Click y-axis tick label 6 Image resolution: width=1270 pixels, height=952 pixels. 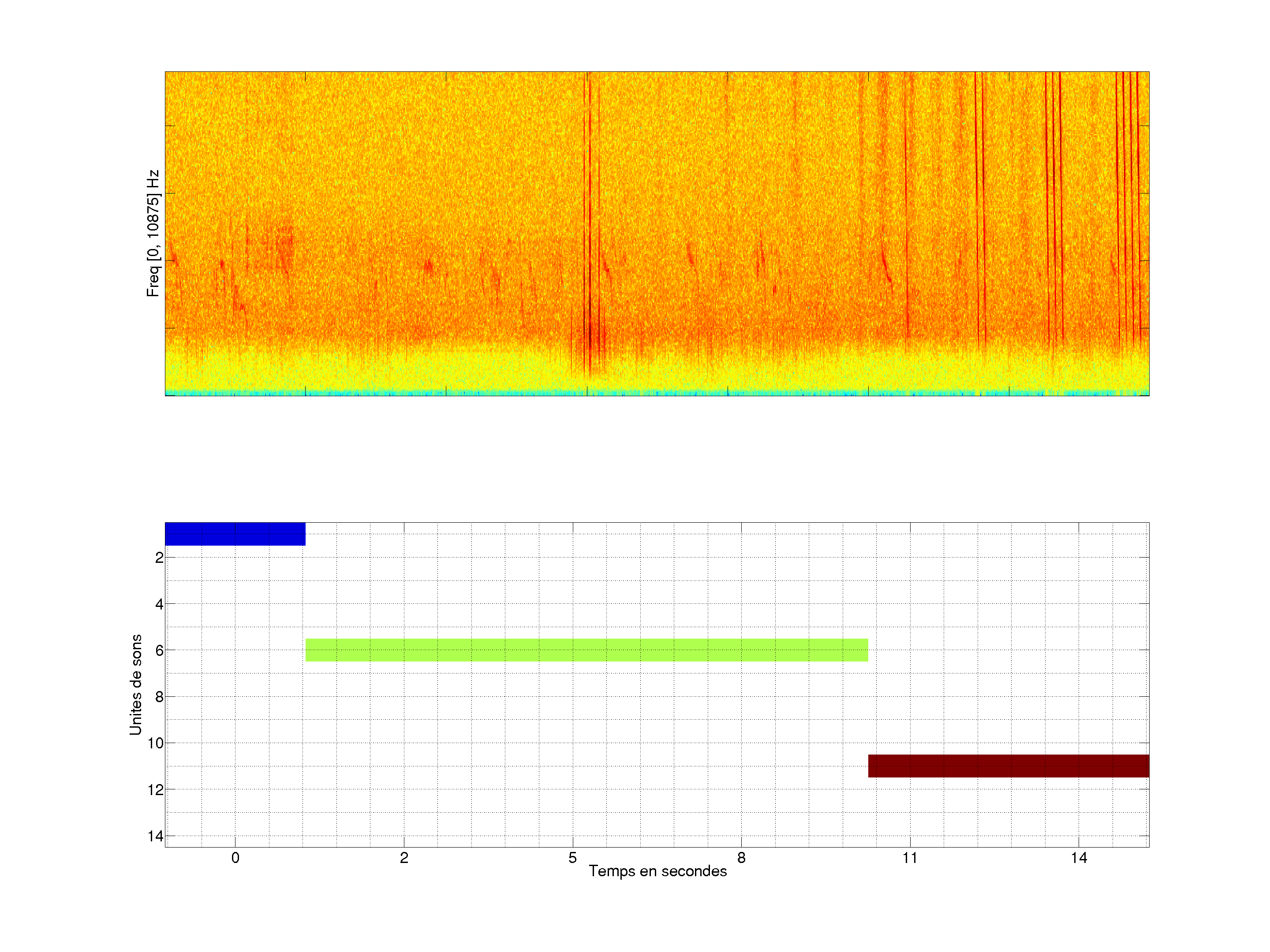coord(159,651)
